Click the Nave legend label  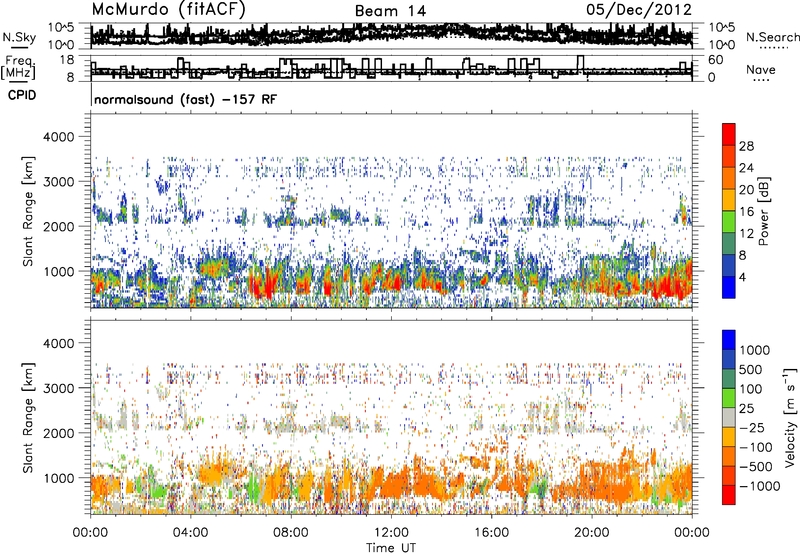pos(761,70)
